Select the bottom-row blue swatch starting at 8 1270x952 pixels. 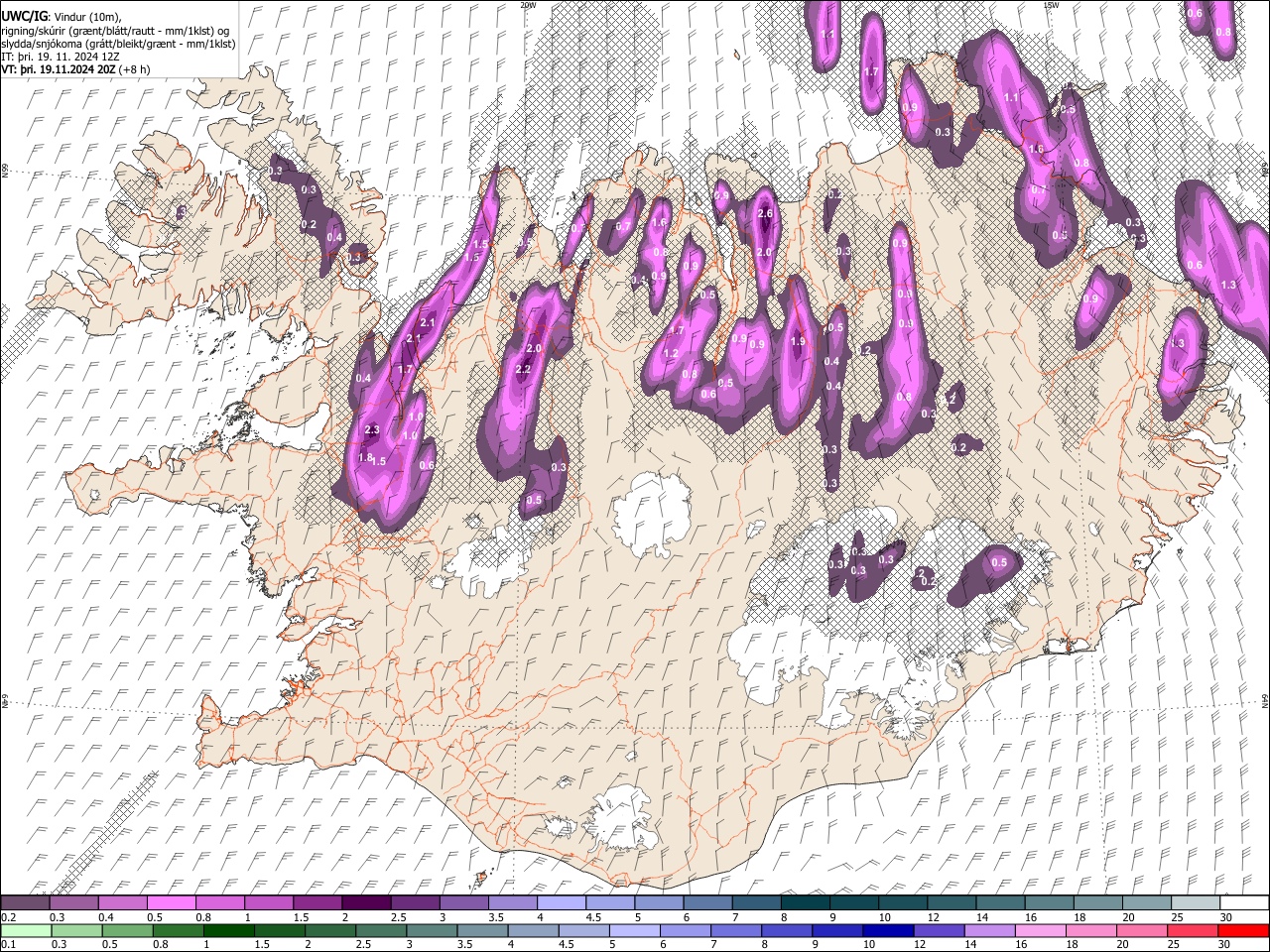point(787,931)
